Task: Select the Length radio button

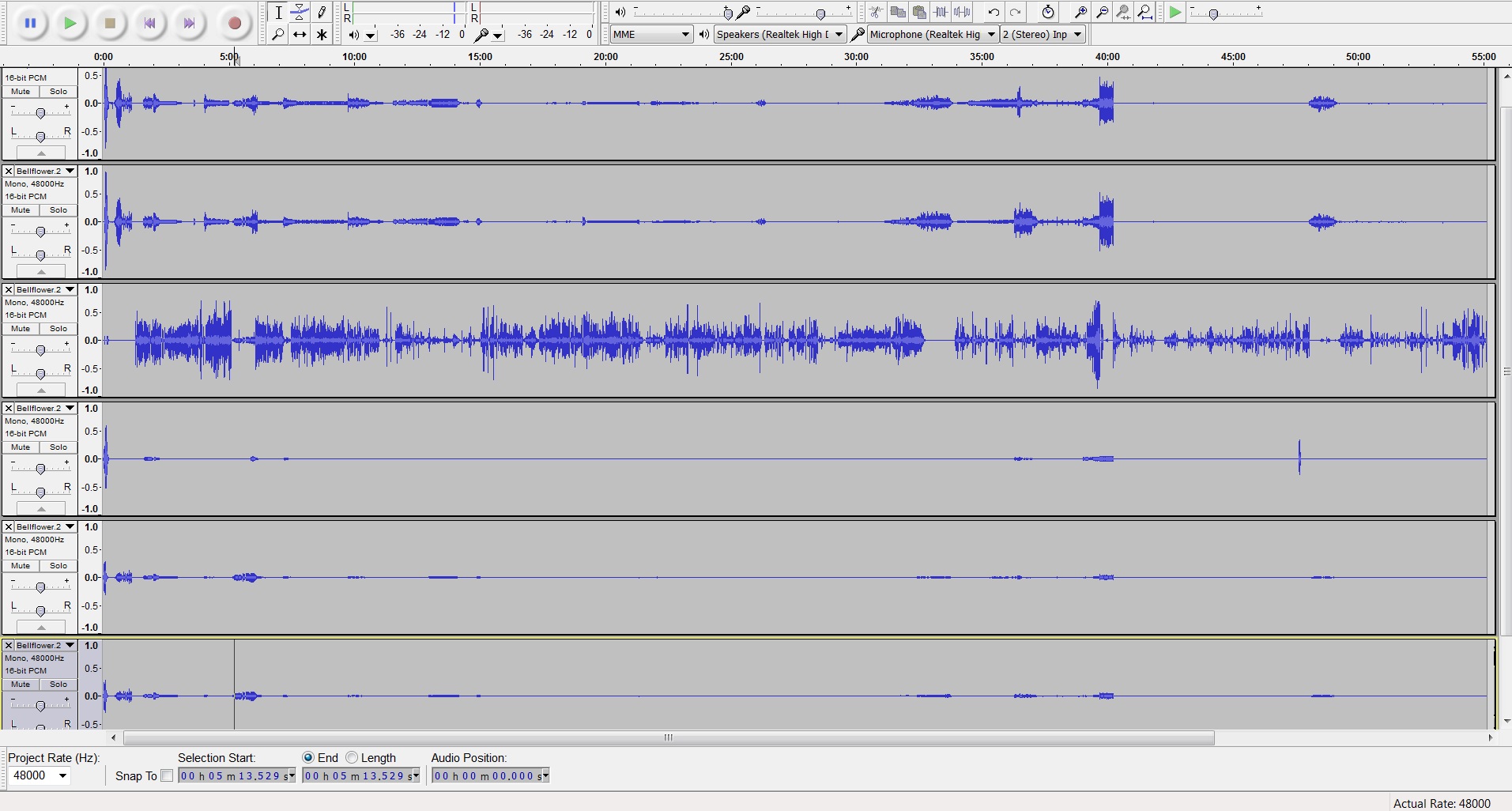Action: coord(352,757)
